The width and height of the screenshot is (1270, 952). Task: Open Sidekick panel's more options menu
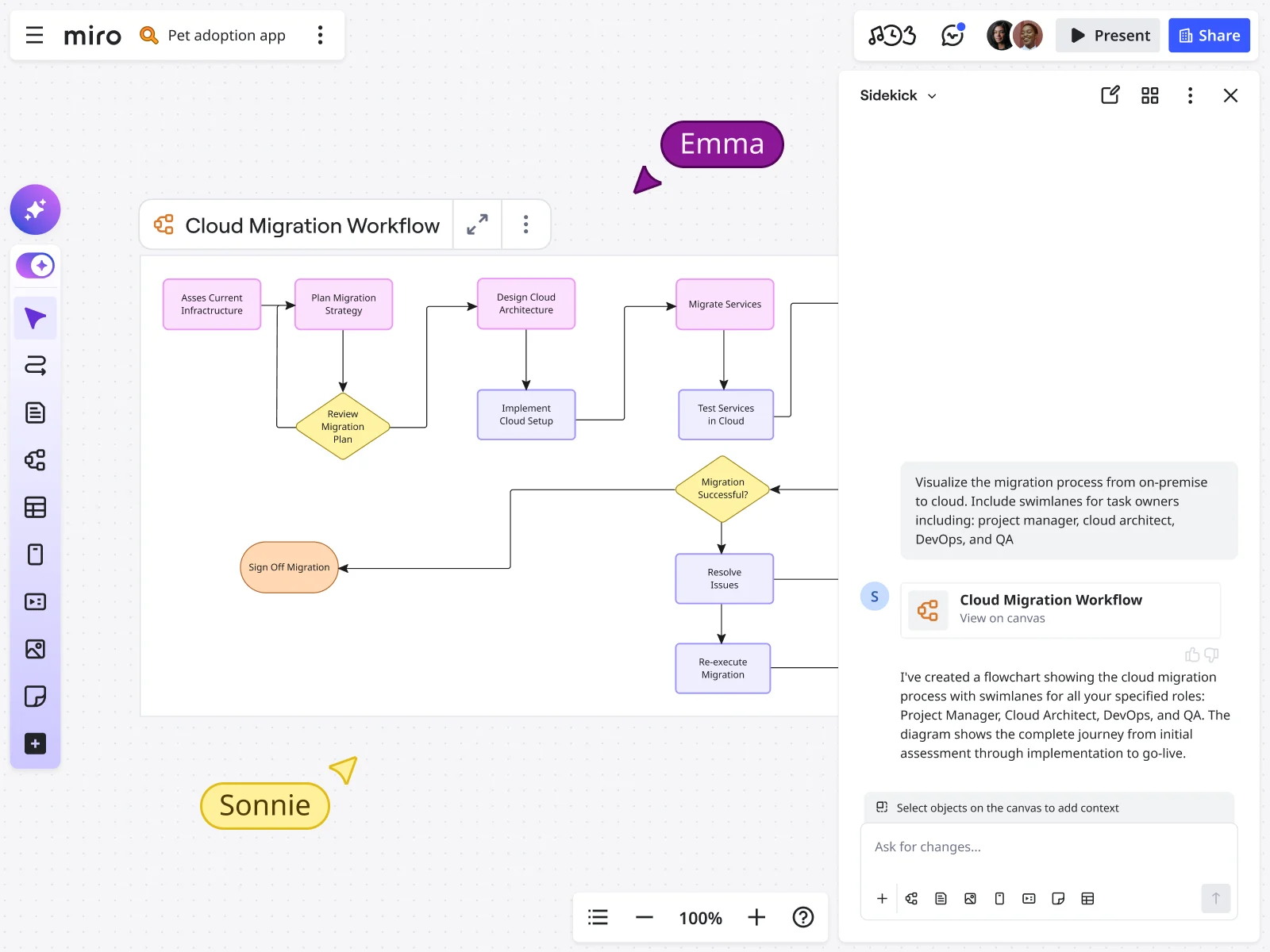pyautogui.click(x=1191, y=95)
